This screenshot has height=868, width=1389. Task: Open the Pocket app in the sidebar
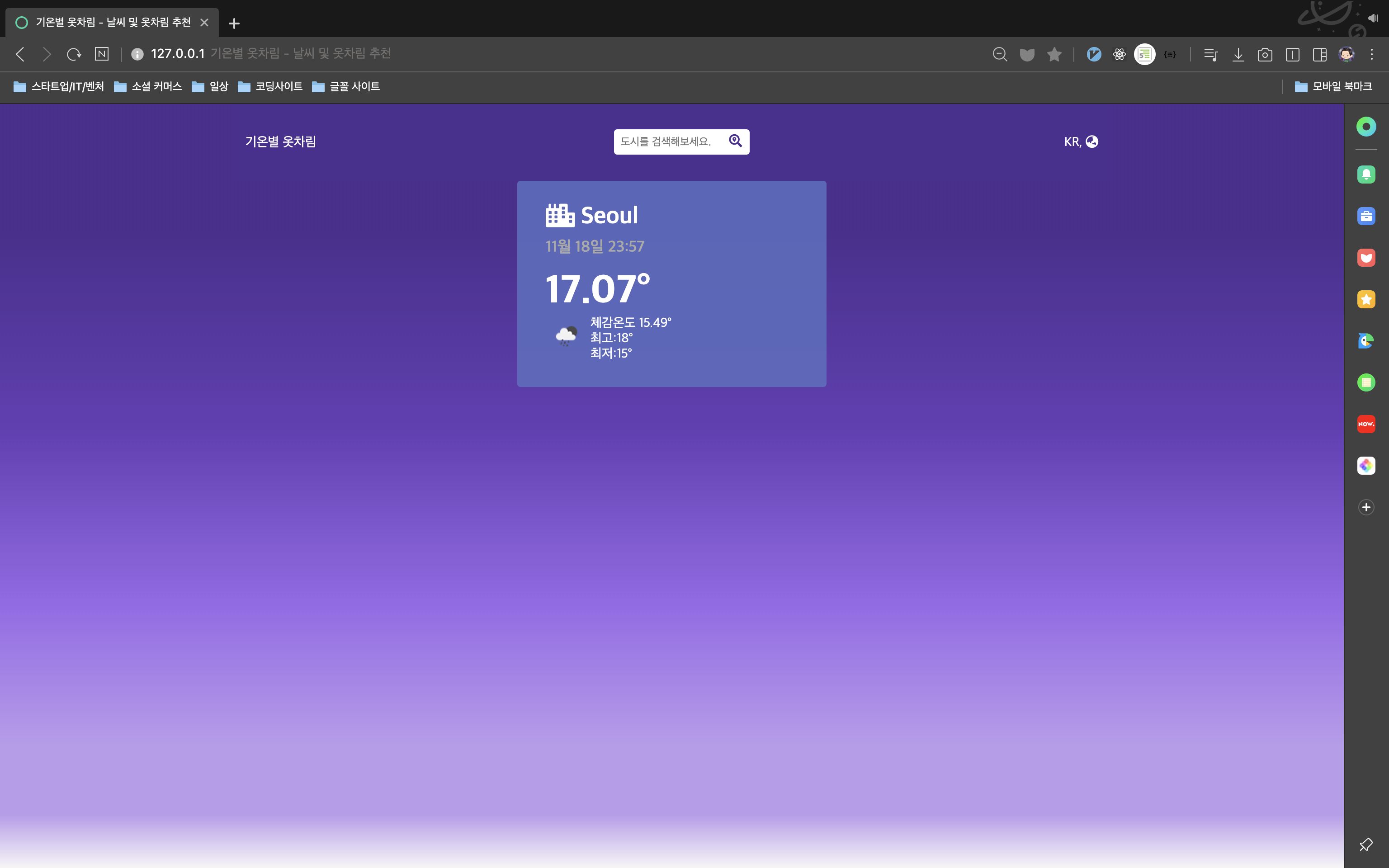pyautogui.click(x=1366, y=258)
